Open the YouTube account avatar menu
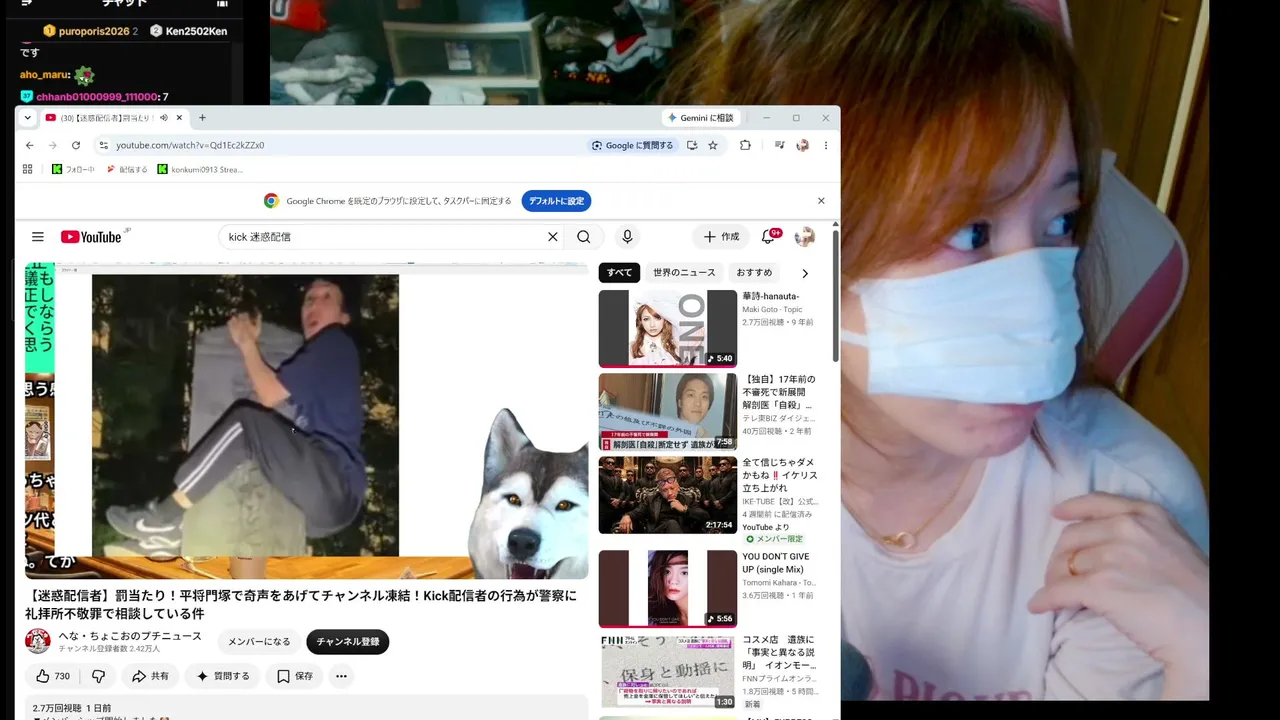Image resolution: width=1280 pixels, height=720 pixels. pos(804,237)
